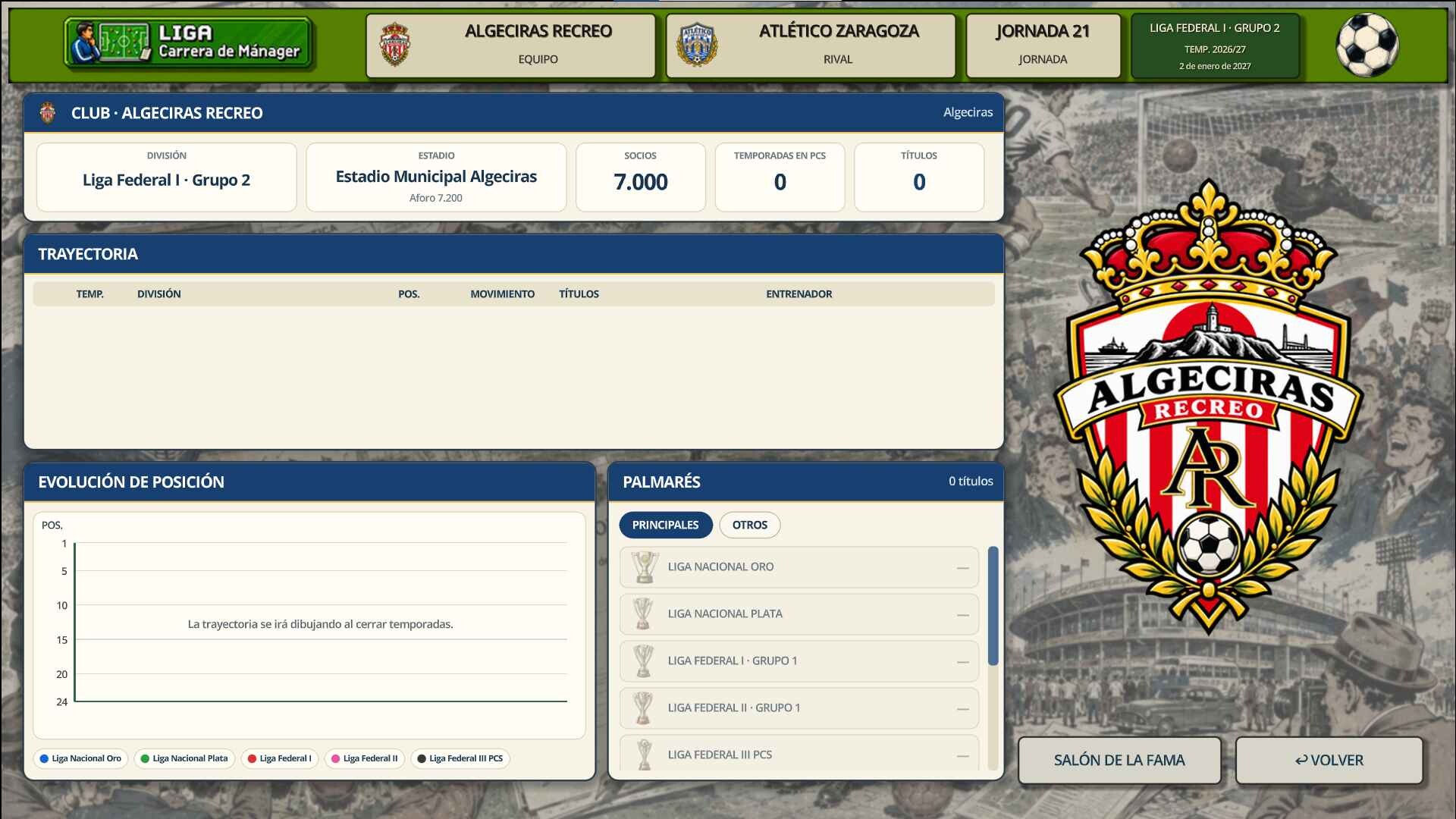This screenshot has width=1456, height=819.
Task: Click trophy icon for Liga Federal II Grupo 1
Action: tap(644, 708)
